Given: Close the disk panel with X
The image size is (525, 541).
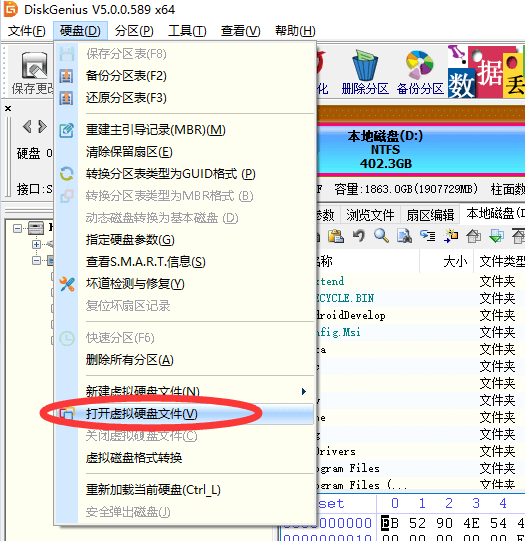Looking at the screenshot, I should pyautogui.click(x=8, y=109).
